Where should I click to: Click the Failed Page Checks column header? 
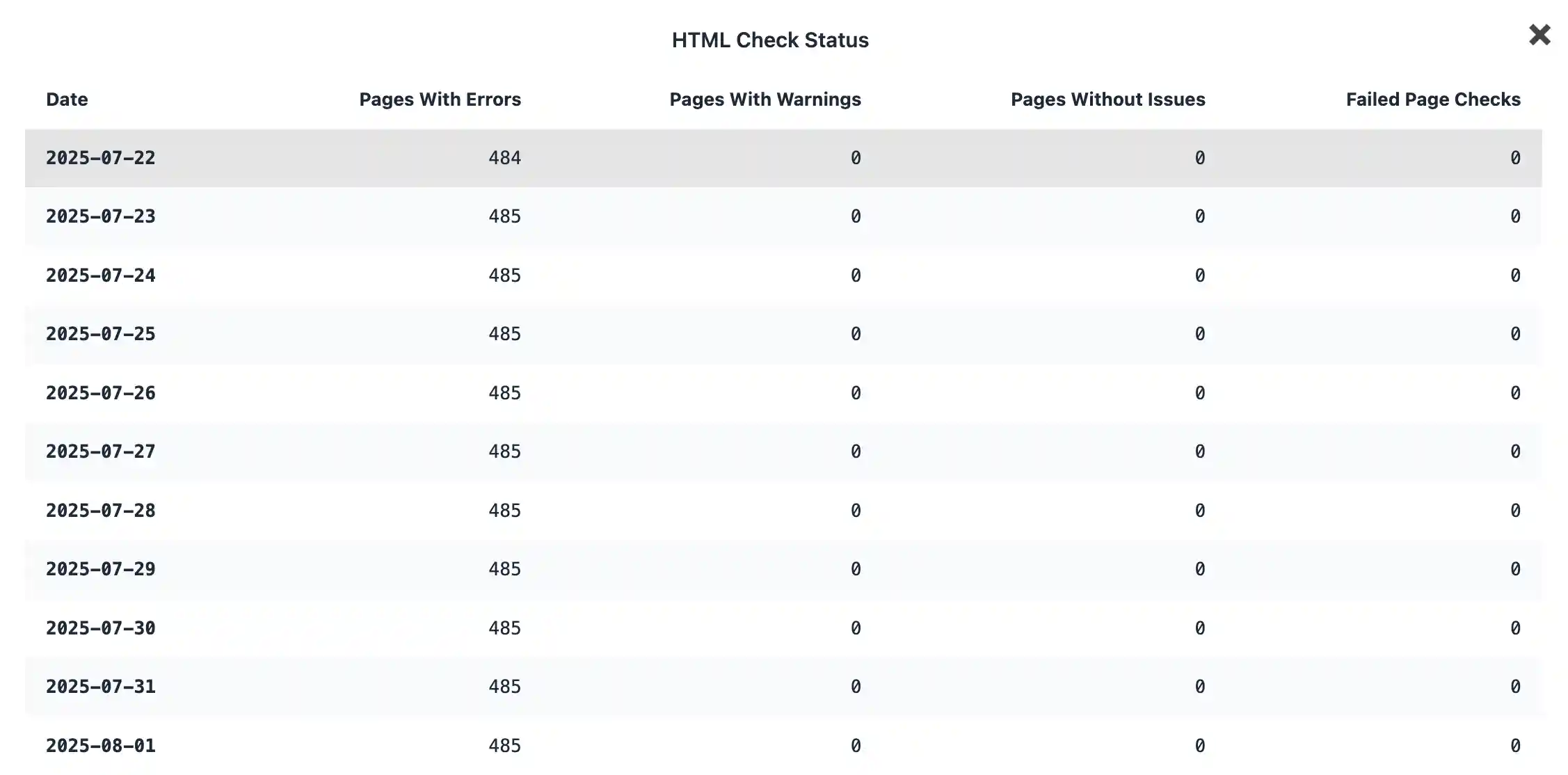[x=1433, y=99]
